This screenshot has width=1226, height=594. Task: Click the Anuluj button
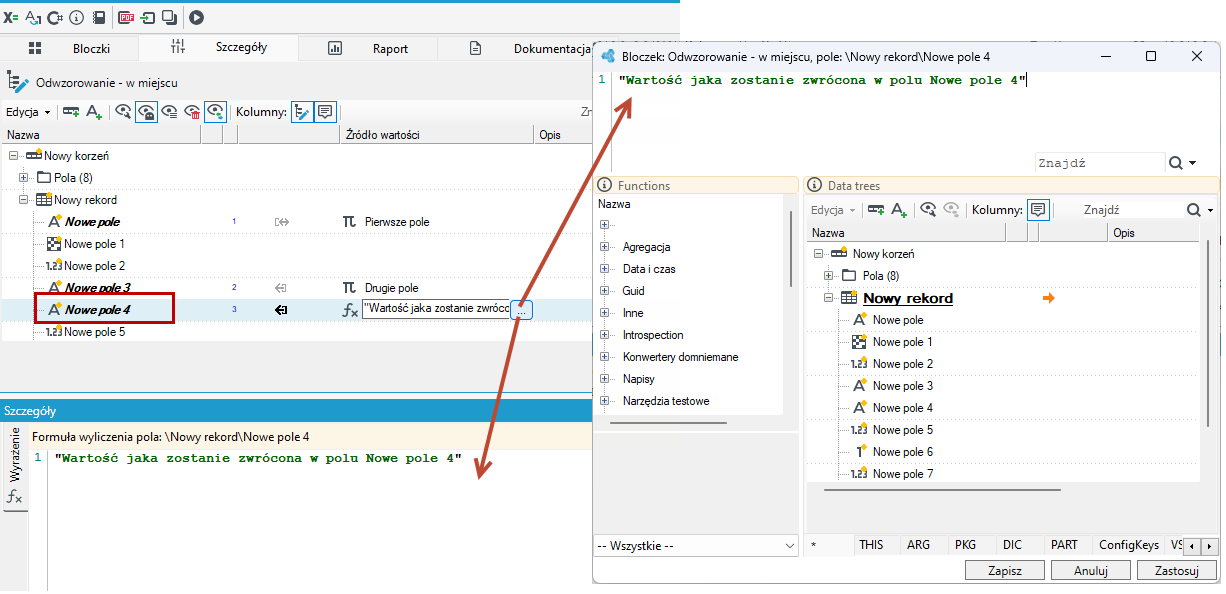tap(1091, 571)
